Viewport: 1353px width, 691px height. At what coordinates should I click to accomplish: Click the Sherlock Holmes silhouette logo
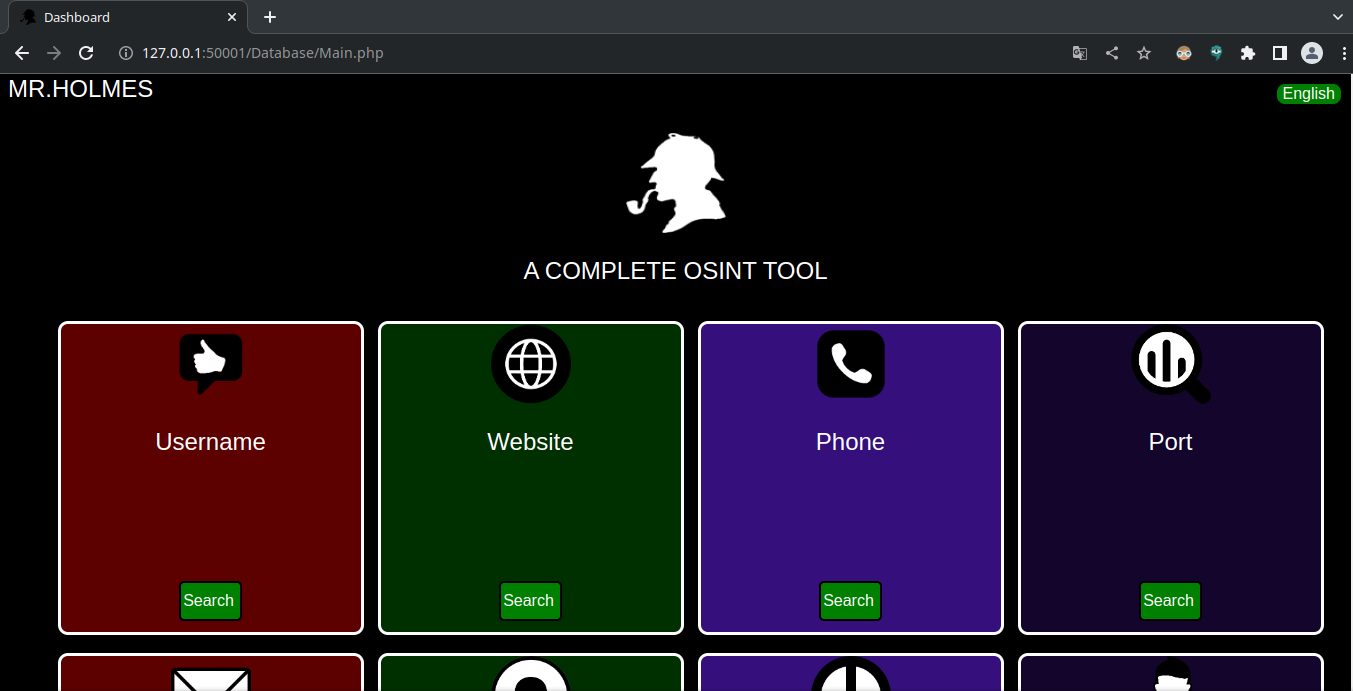click(x=676, y=182)
